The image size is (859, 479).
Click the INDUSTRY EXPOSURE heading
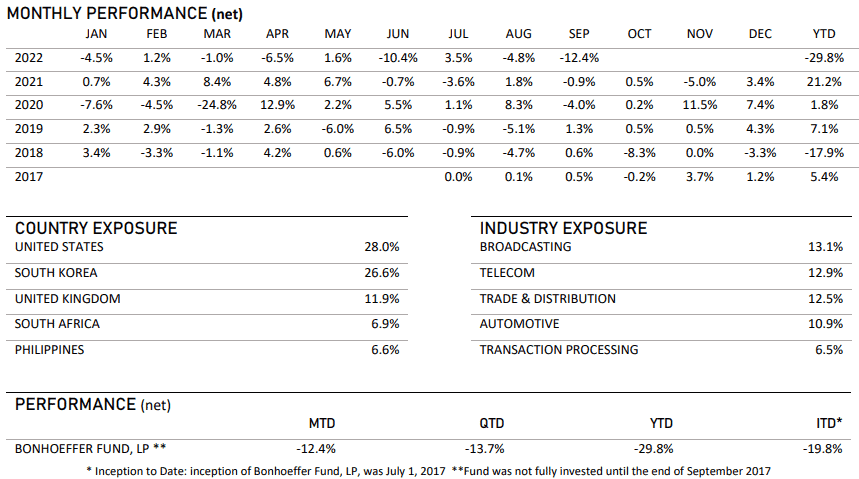tap(563, 228)
